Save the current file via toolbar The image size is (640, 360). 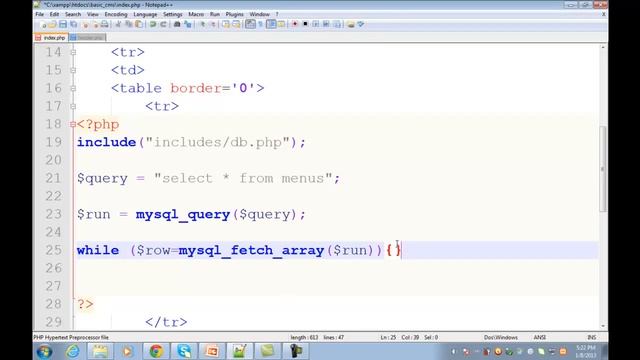click(63, 24)
